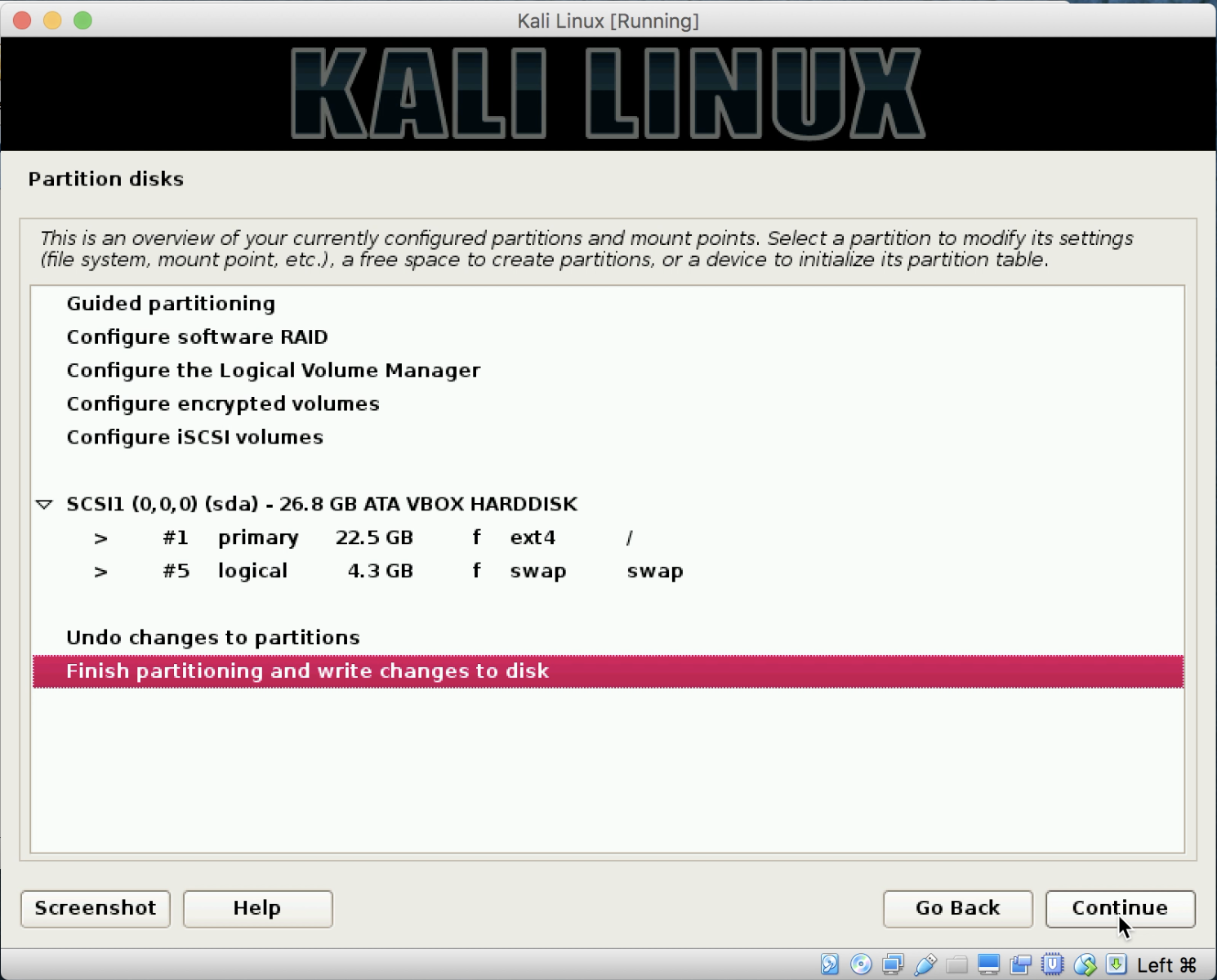Close the Kali Linux VM window
The image size is (1217, 980).
(x=22, y=20)
